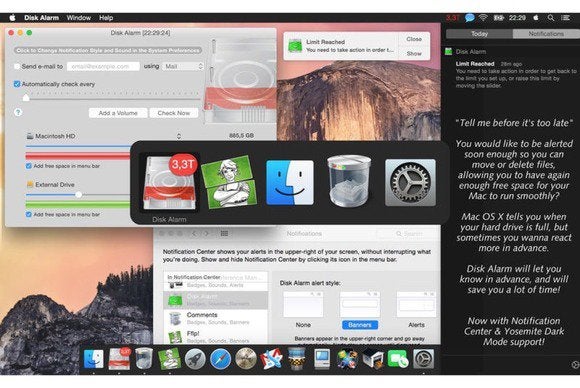The image size is (580, 388).
Task: Click Limit Reached notification in Notification Center
Action: [516, 74]
